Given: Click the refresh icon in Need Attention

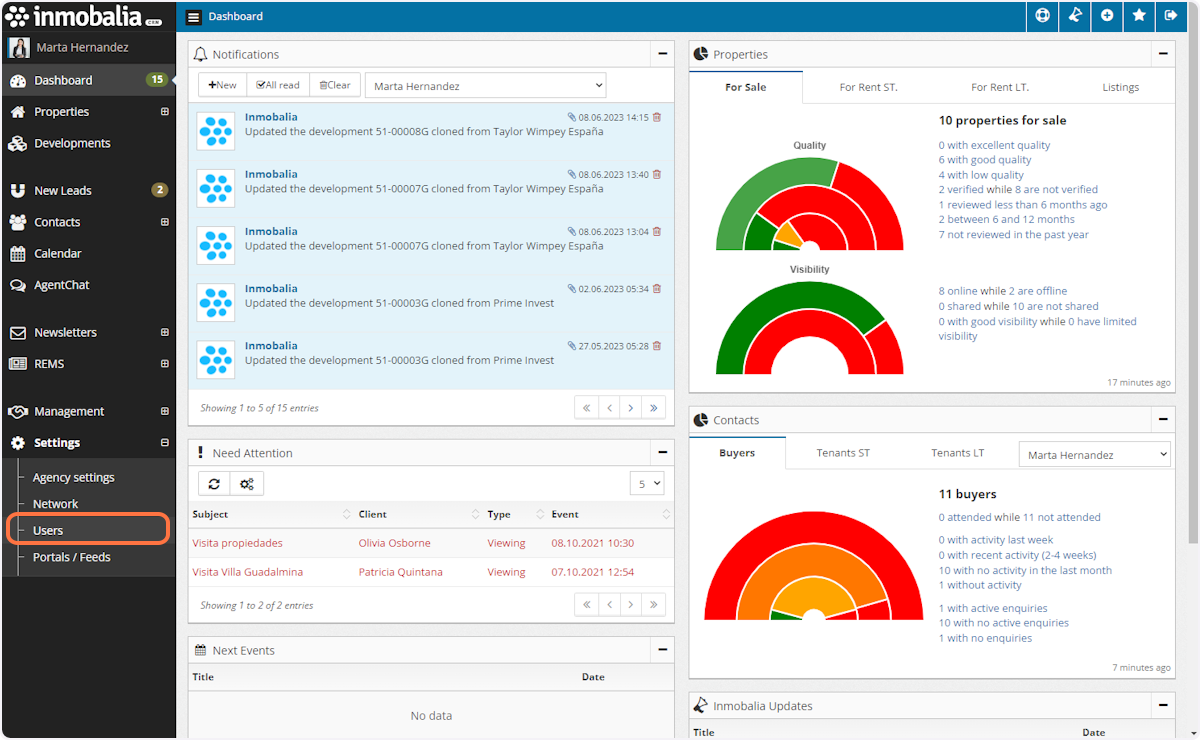Looking at the screenshot, I should tap(214, 484).
